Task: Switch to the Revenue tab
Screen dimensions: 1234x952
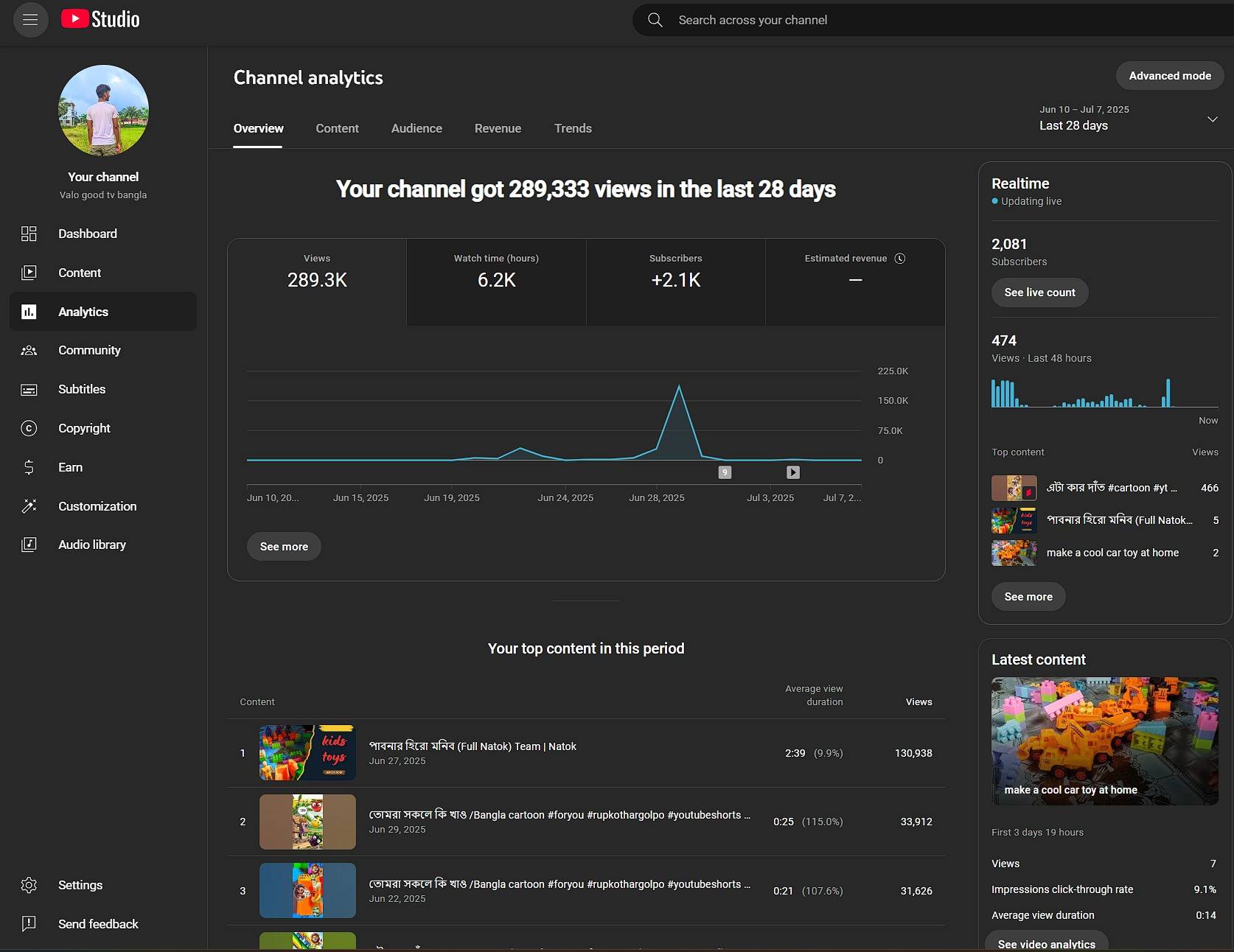Action: tap(498, 128)
